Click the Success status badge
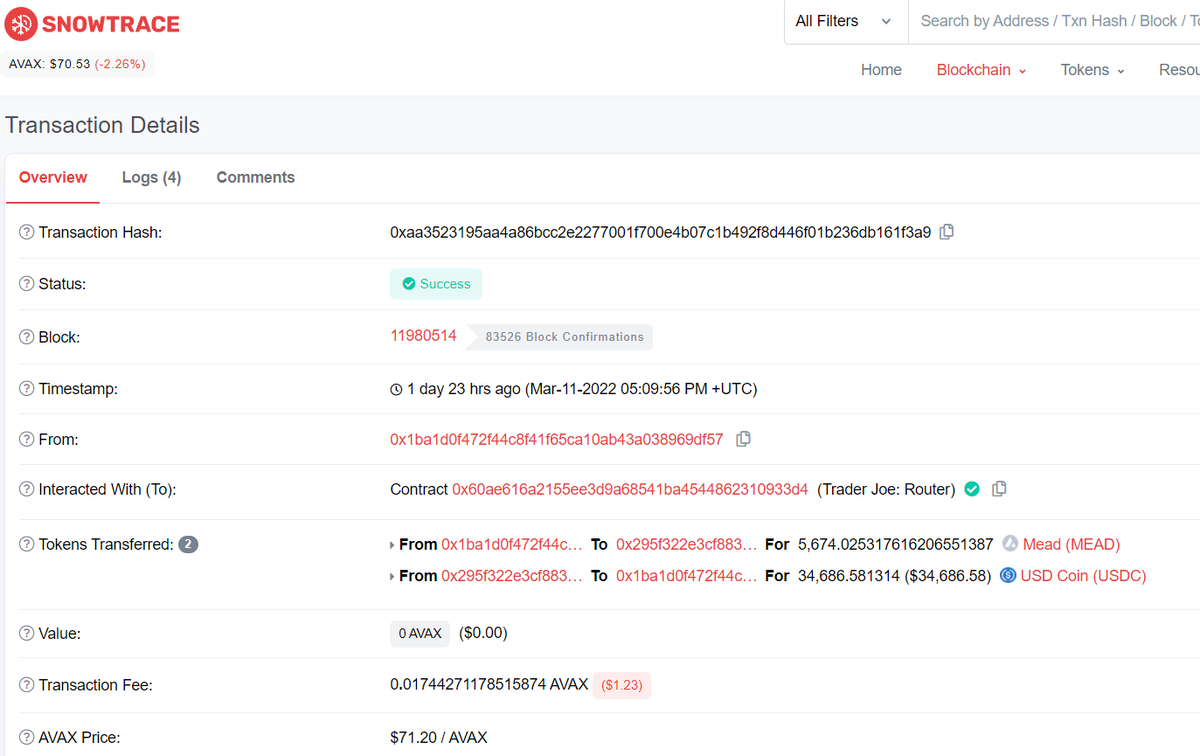Viewport: 1200px width, 756px height. click(436, 284)
